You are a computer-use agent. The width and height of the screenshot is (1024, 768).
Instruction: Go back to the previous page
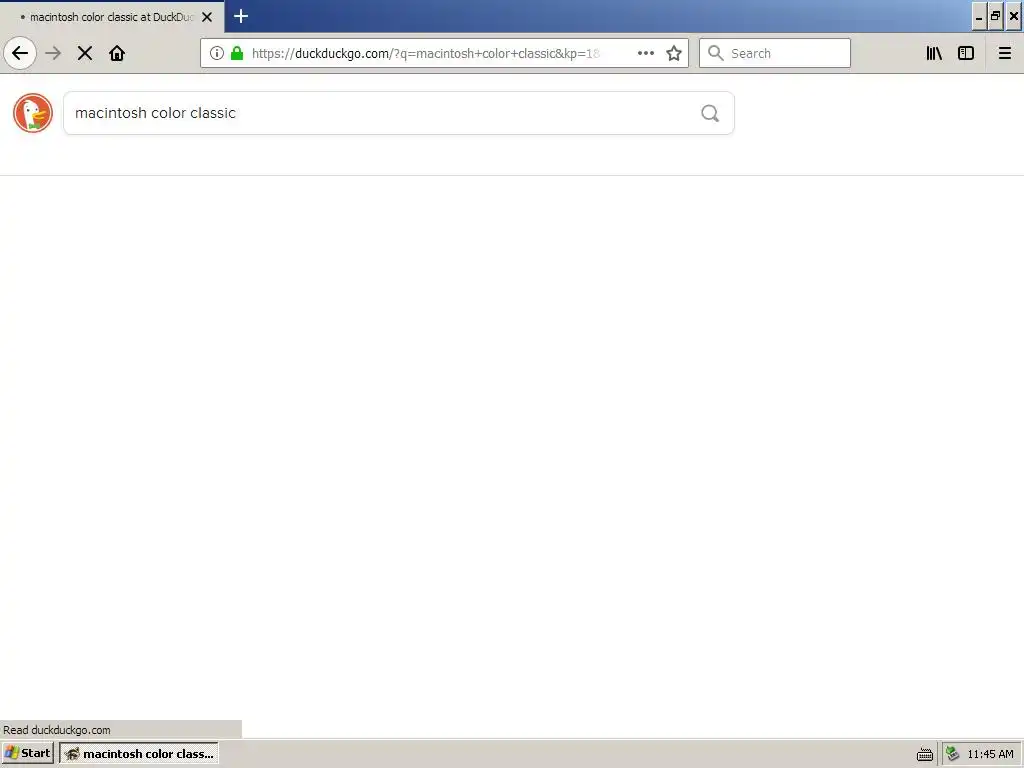point(20,53)
